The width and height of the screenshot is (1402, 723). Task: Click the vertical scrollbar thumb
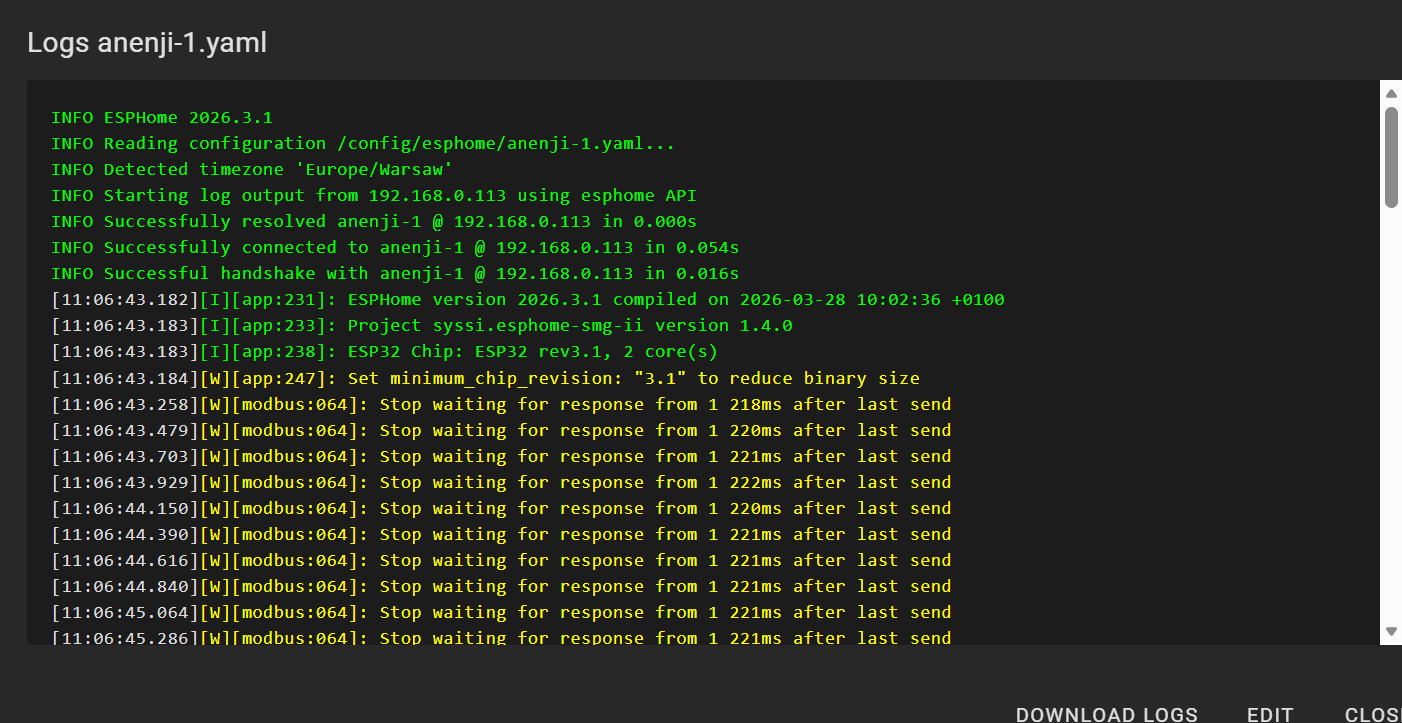click(1390, 157)
